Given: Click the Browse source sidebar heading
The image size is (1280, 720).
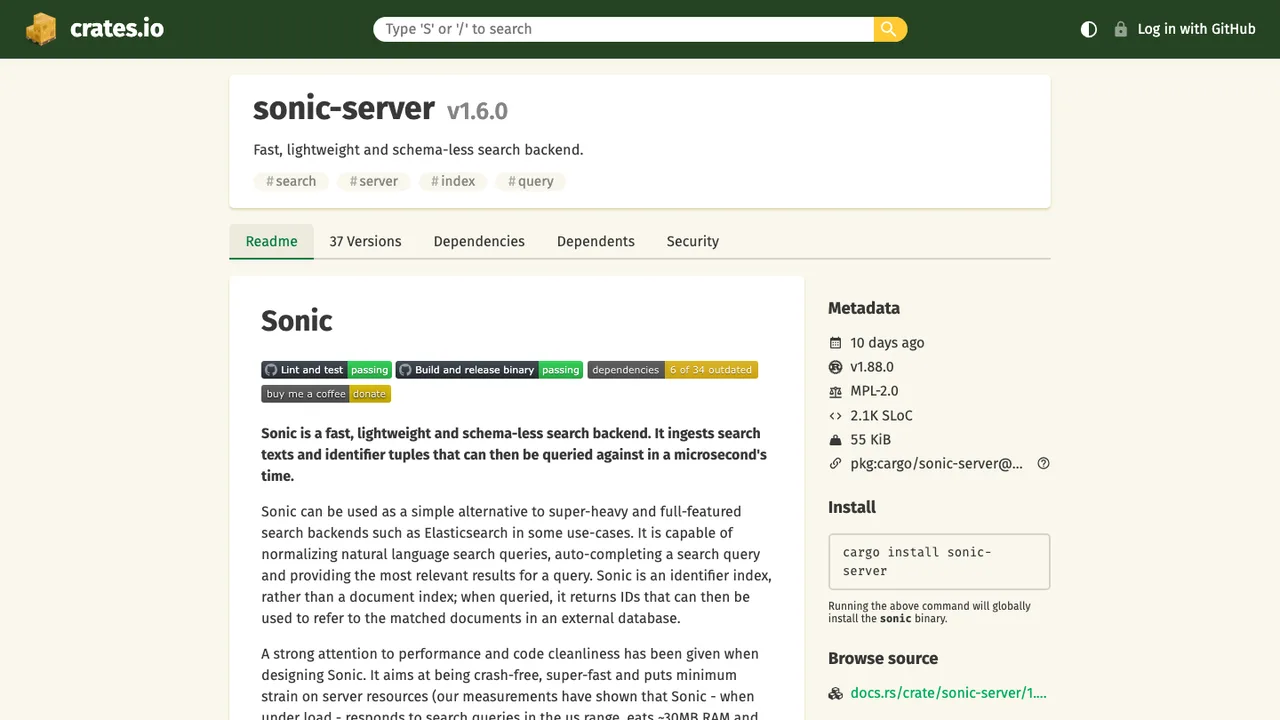Looking at the screenshot, I should [883, 658].
